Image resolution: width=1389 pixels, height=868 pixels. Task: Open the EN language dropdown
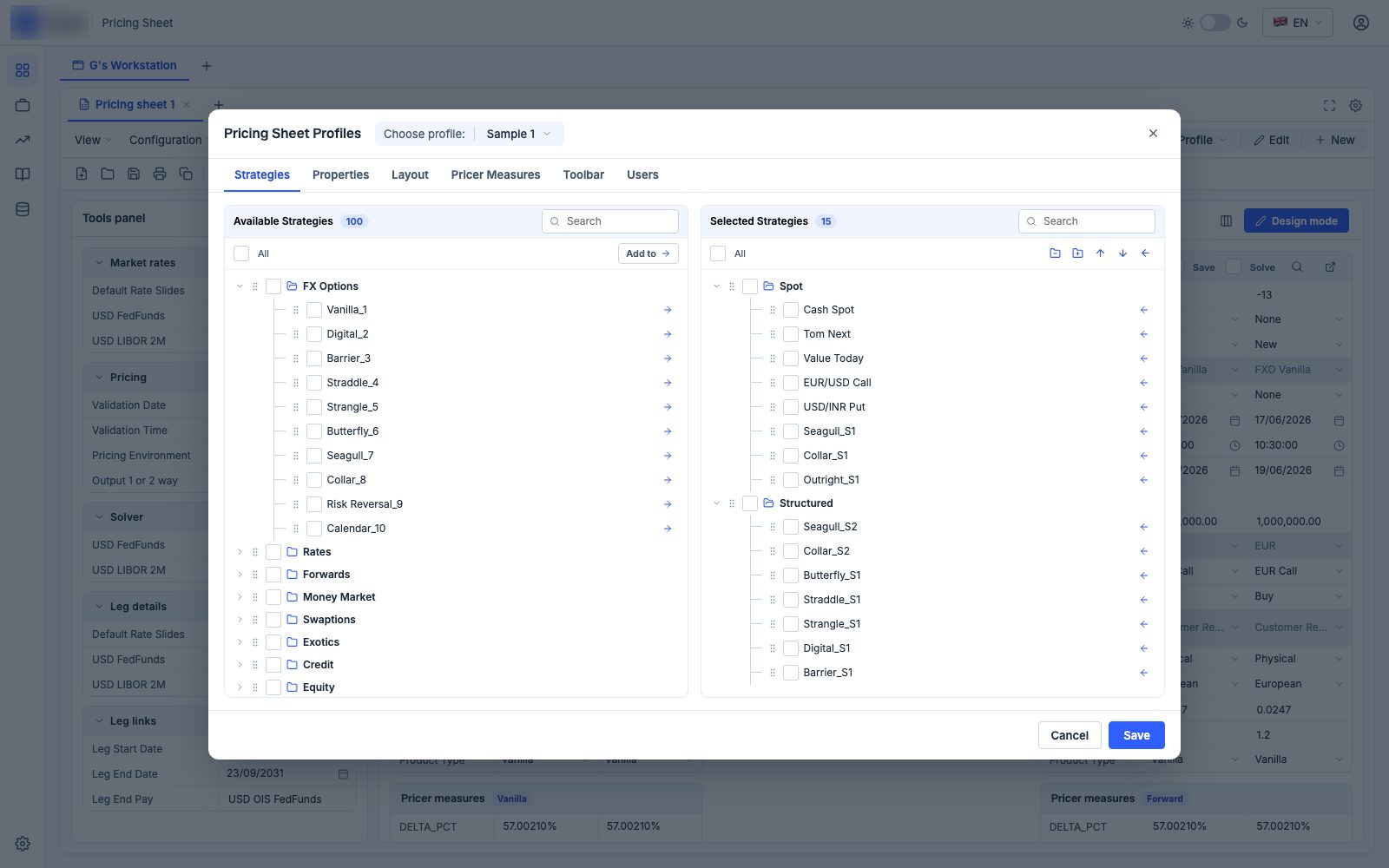[1297, 23]
